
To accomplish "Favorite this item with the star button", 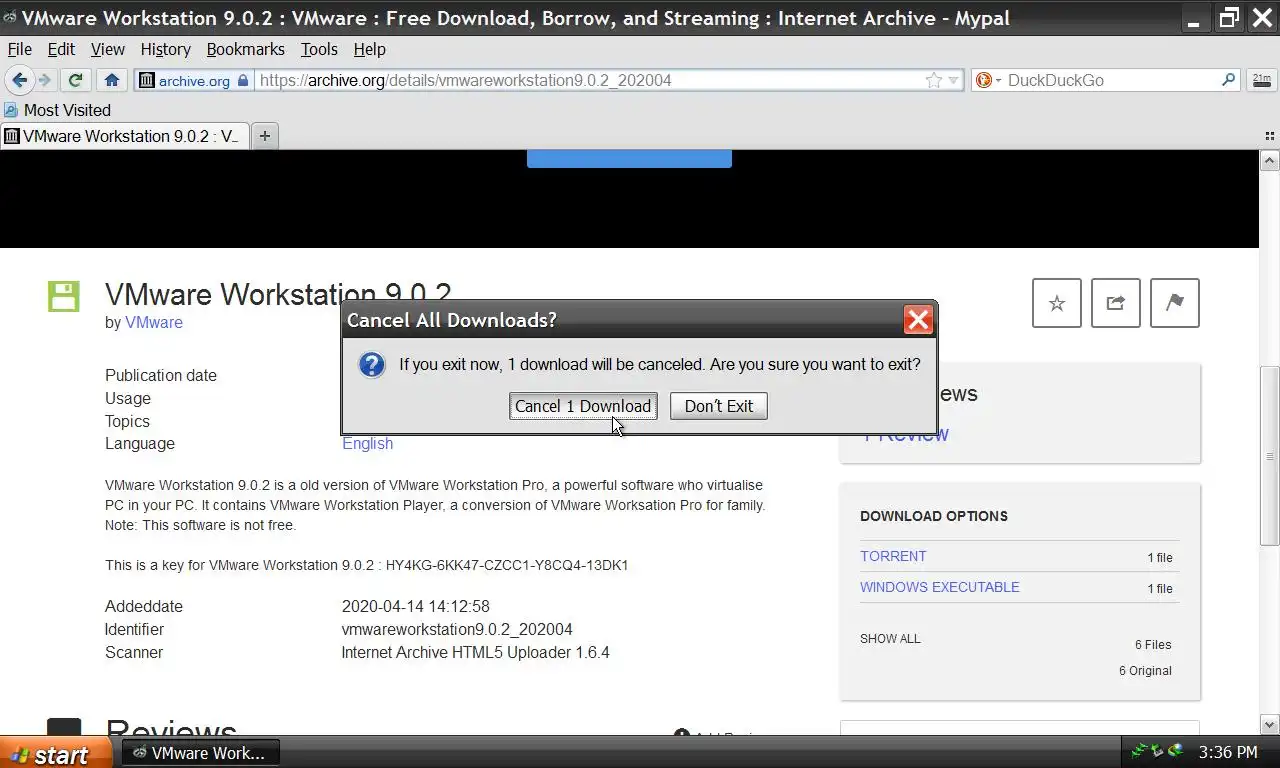I will point(1057,303).
